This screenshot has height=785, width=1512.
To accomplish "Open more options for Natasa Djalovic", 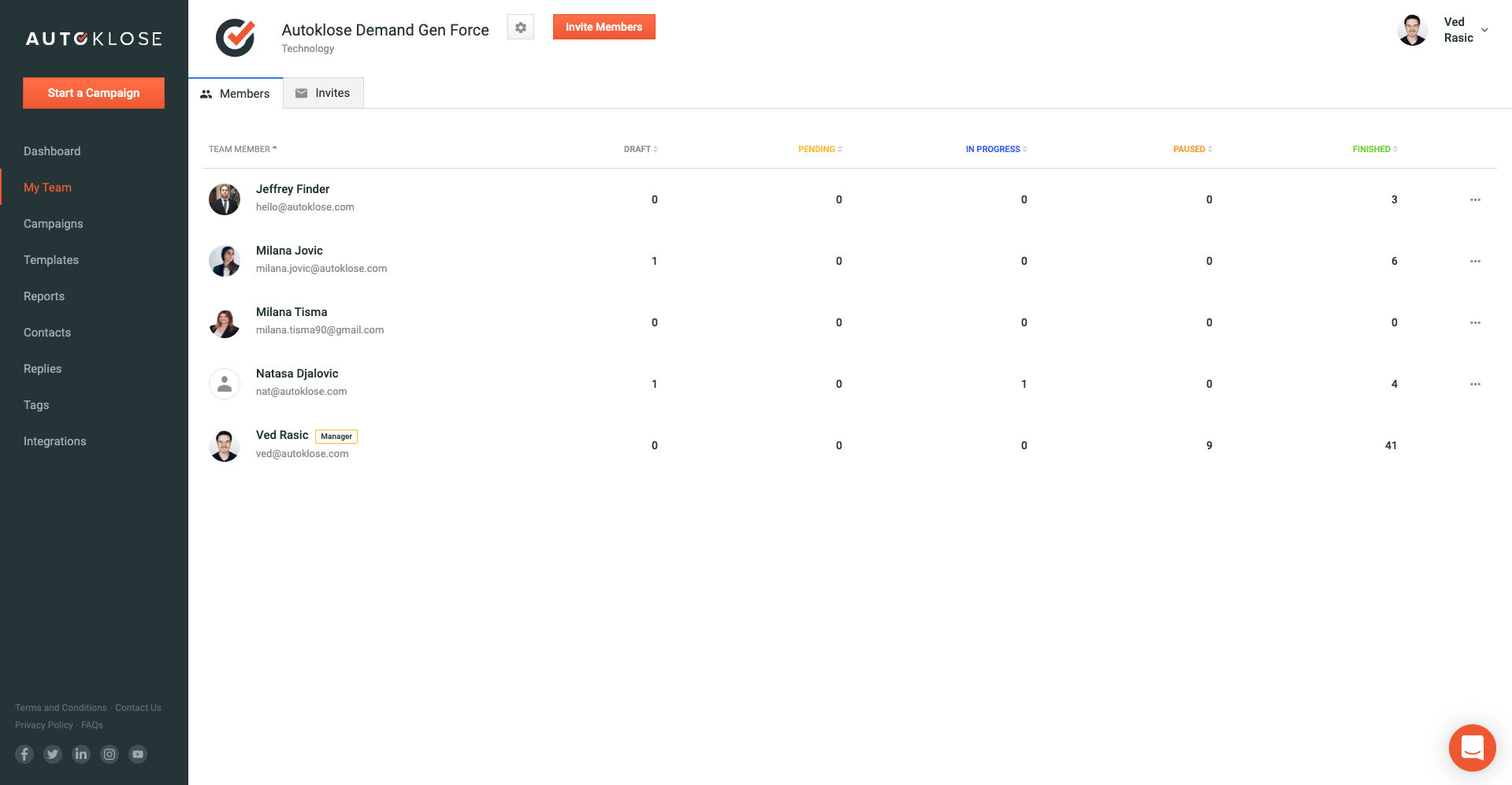I will tap(1475, 384).
